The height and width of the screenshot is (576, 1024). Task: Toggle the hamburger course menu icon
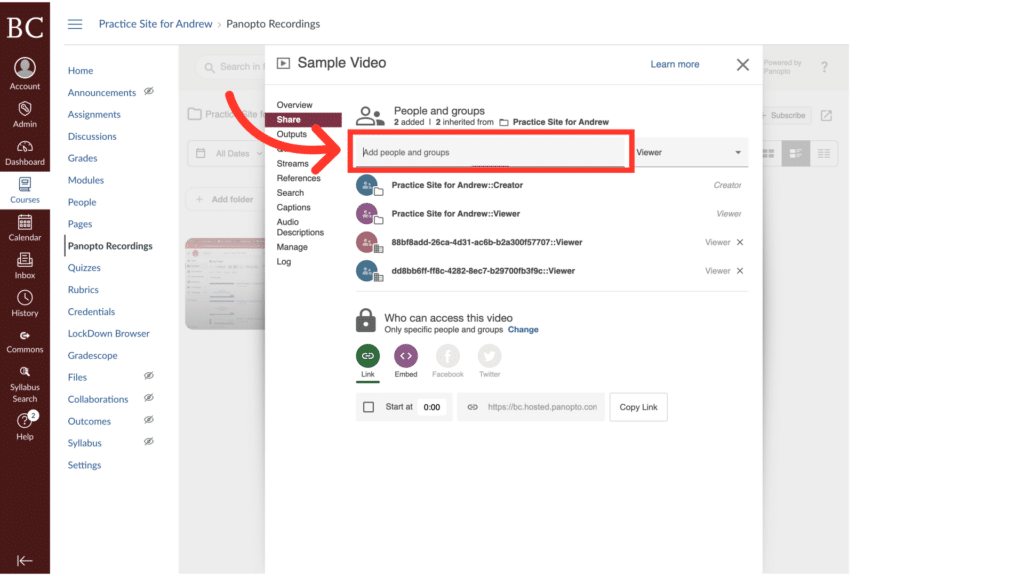(x=75, y=24)
